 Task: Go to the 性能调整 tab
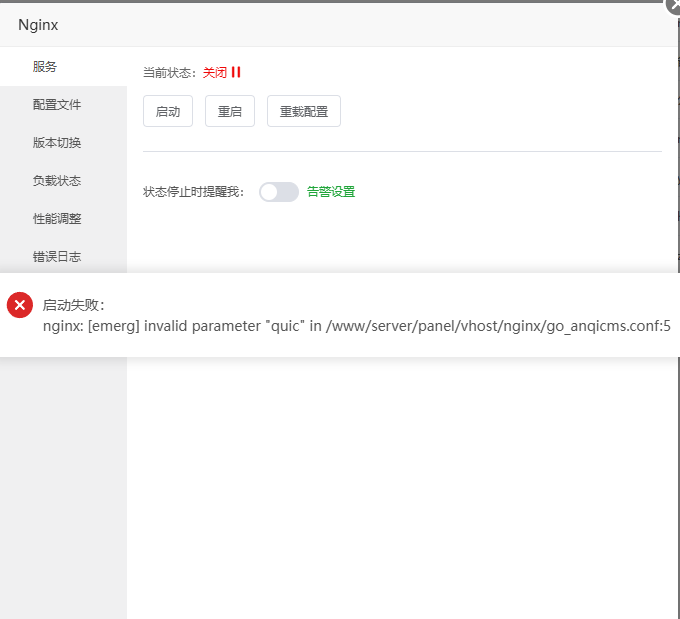pos(63,219)
